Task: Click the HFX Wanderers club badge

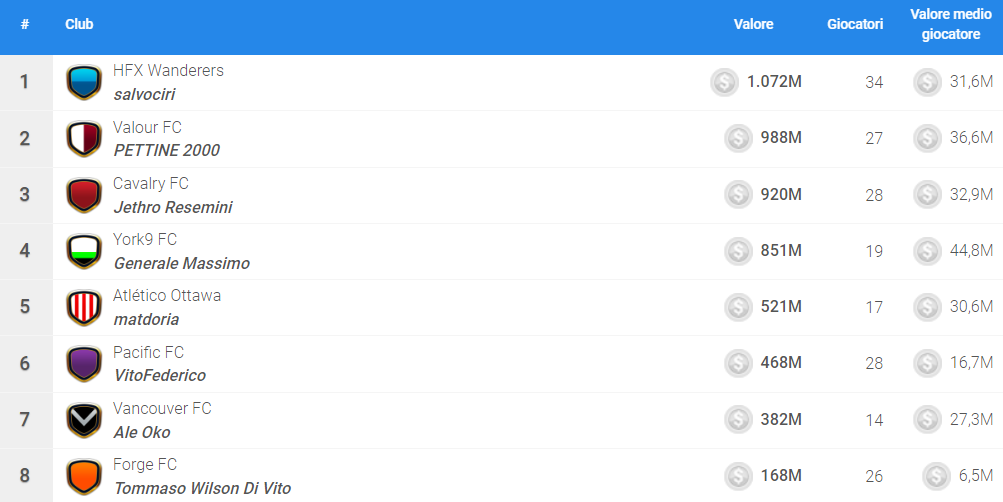Action: click(84, 83)
